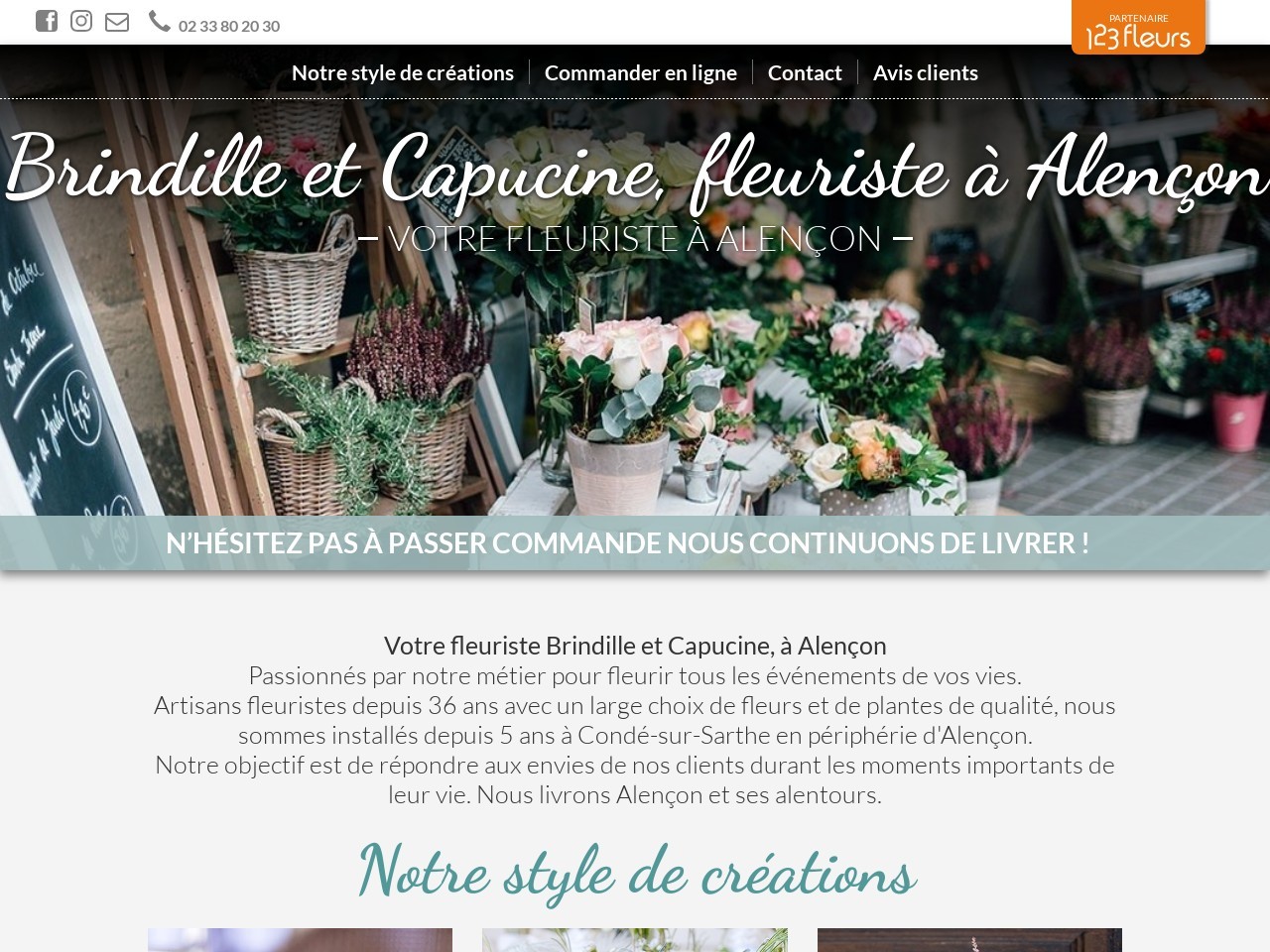Open Notre style de créations menu
Viewport: 1270px width, 952px height.
pyautogui.click(x=403, y=72)
